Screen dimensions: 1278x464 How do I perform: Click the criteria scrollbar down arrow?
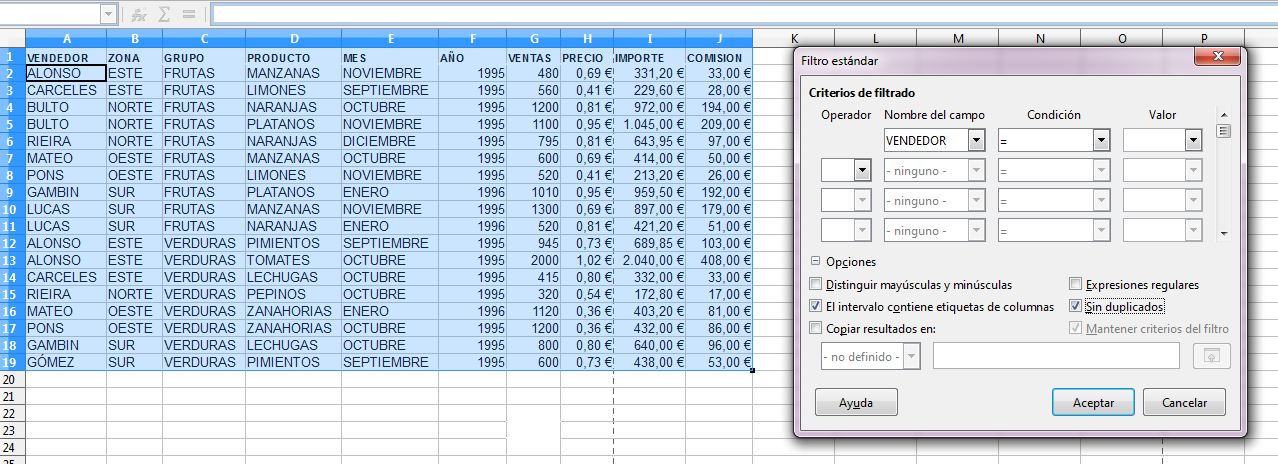tap(1223, 234)
